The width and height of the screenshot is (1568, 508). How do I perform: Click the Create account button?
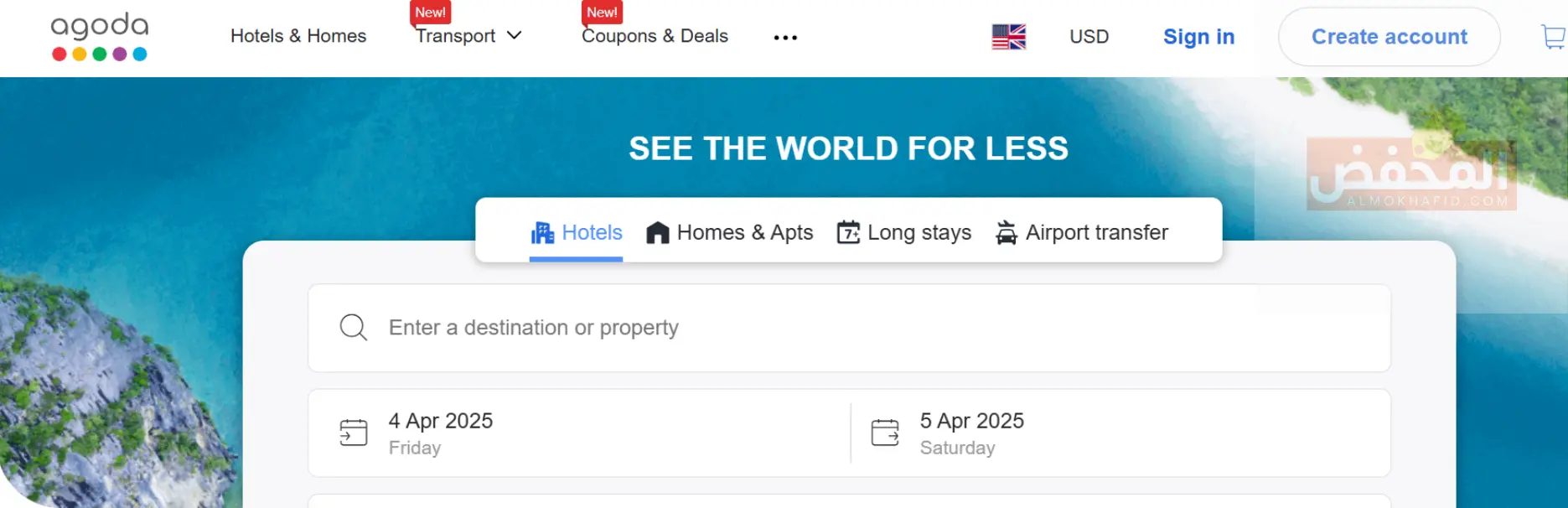[x=1389, y=37]
